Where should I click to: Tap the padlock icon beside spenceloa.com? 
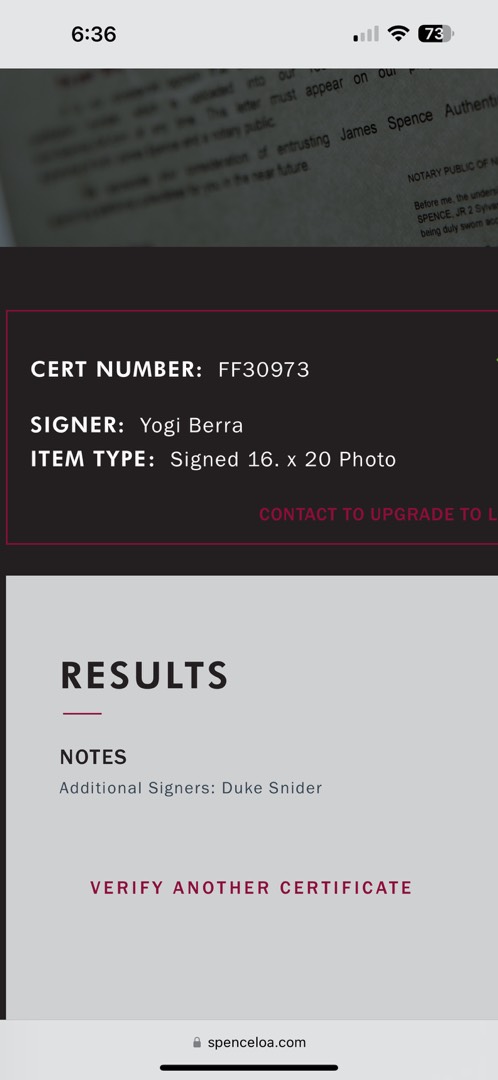point(197,1042)
